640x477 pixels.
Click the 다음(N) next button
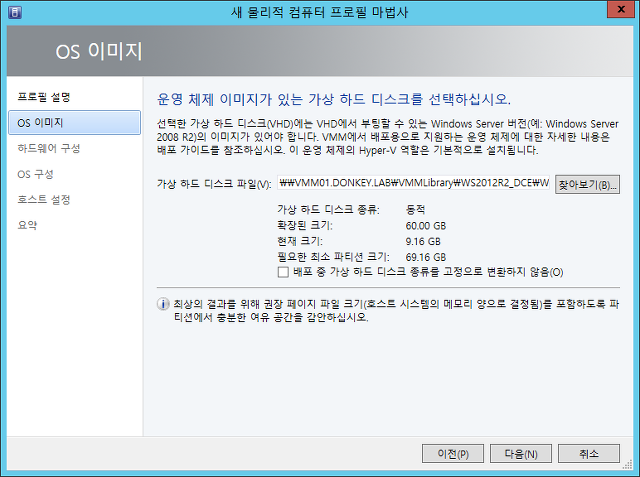tap(521, 454)
